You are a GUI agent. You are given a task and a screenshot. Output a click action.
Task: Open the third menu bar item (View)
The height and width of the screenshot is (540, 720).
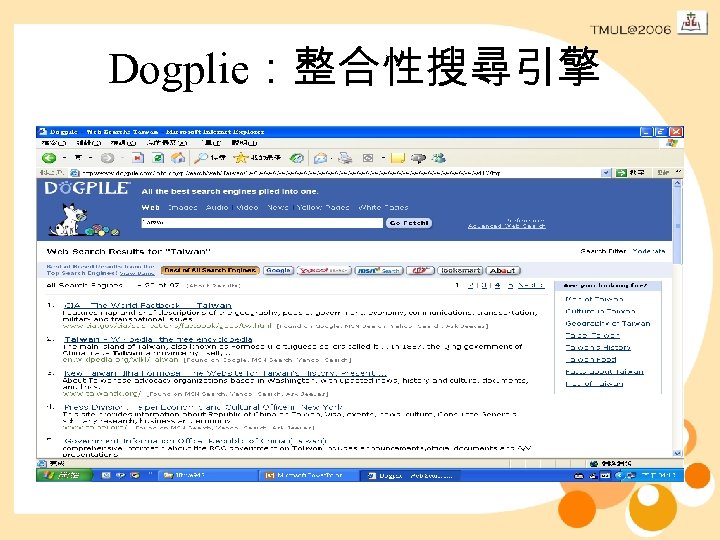tap(123, 143)
